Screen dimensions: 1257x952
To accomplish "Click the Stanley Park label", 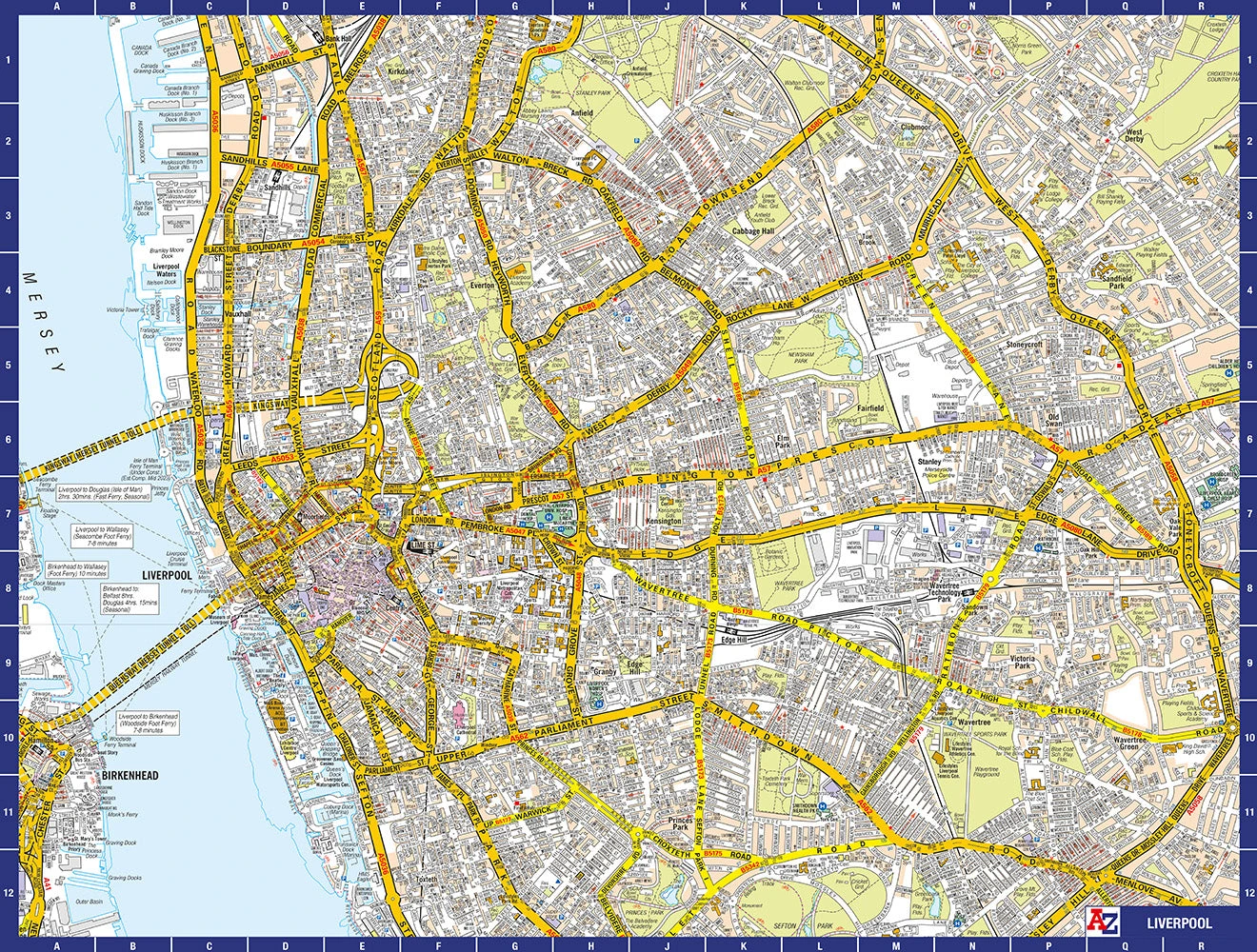I will pyautogui.click(x=591, y=93).
